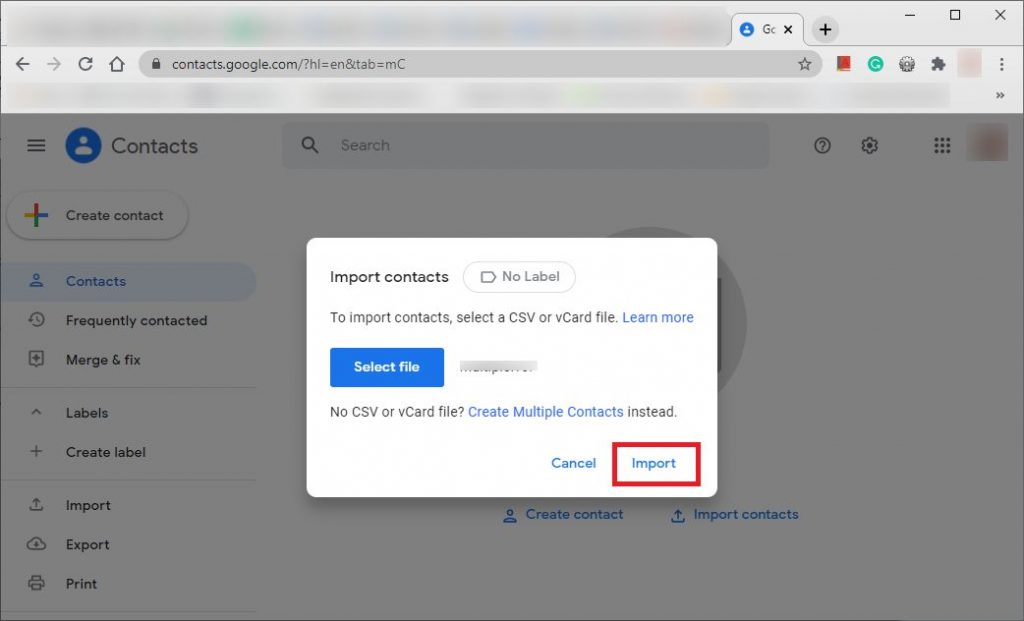The width and height of the screenshot is (1024, 621).
Task: Open the Learn more link
Action: coord(657,317)
